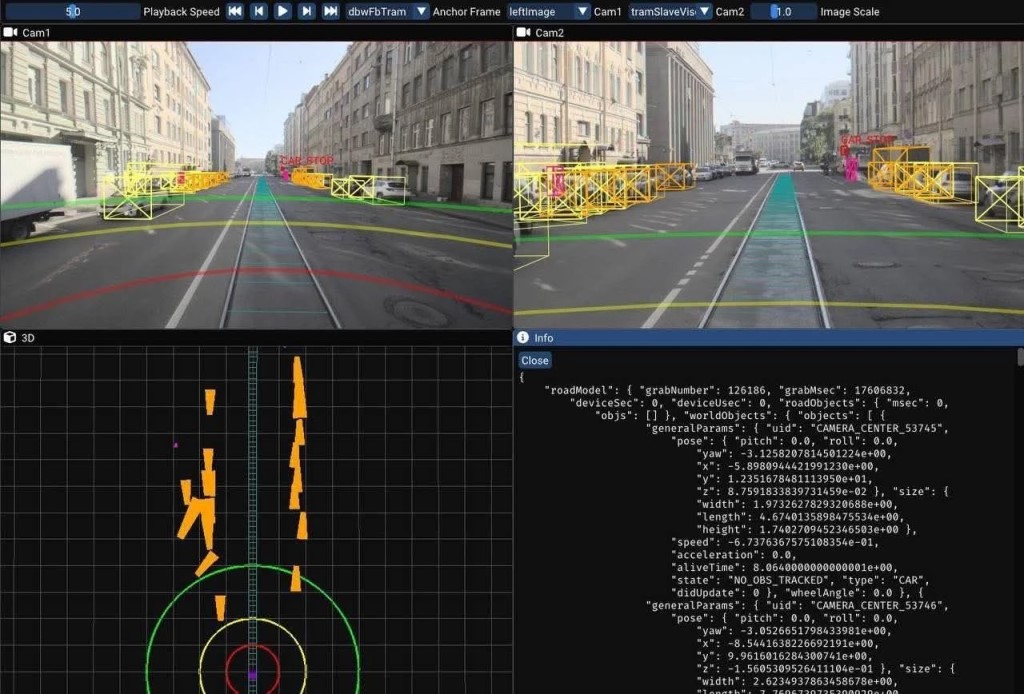Click the Playback Speed label

[181, 12]
